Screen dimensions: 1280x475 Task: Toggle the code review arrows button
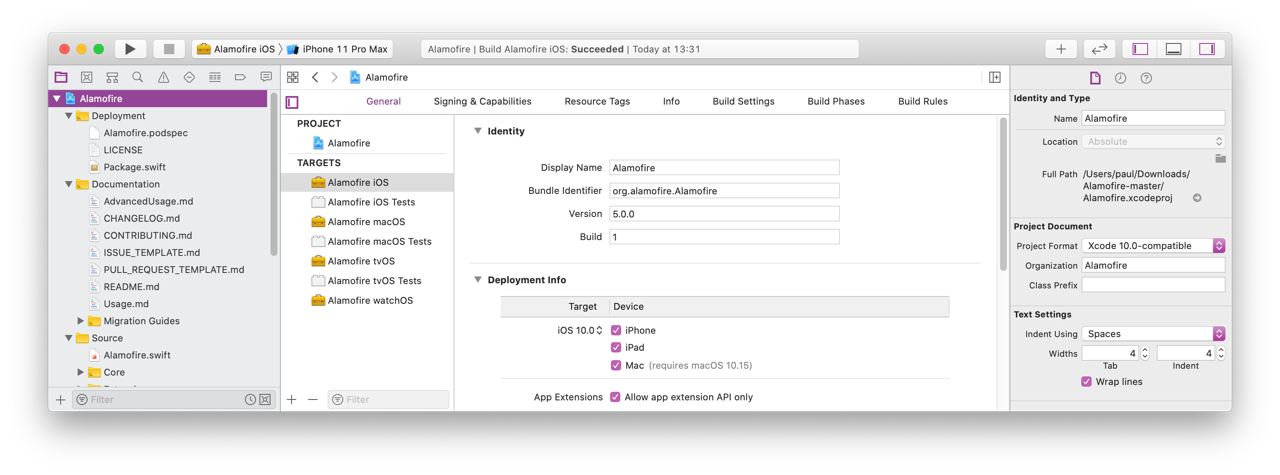(1099, 49)
